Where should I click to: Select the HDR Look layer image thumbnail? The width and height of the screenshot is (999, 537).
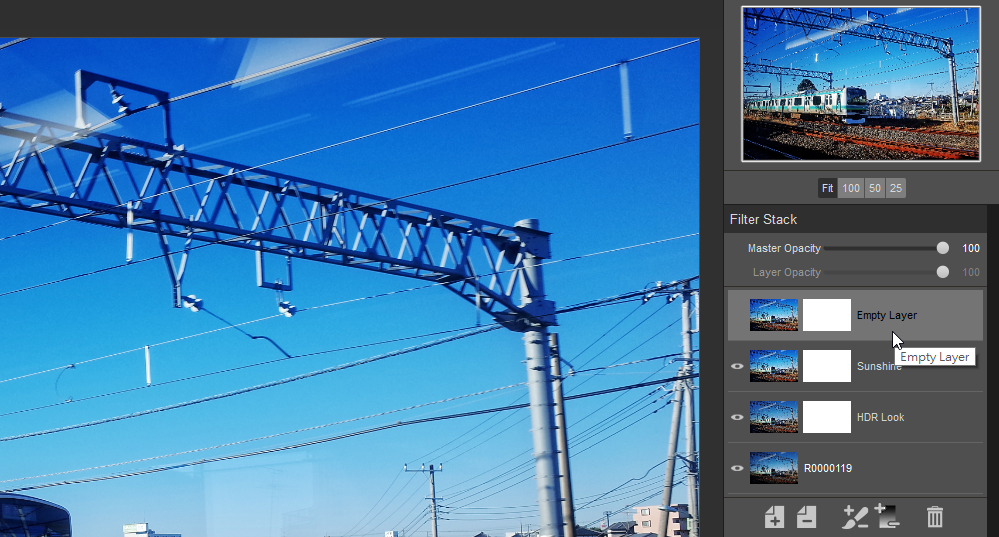[x=773, y=417]
